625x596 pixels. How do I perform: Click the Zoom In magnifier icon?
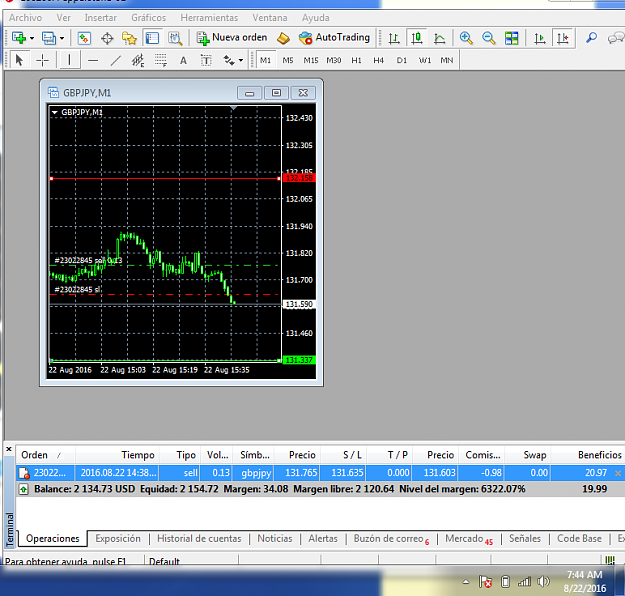(466, 38)
